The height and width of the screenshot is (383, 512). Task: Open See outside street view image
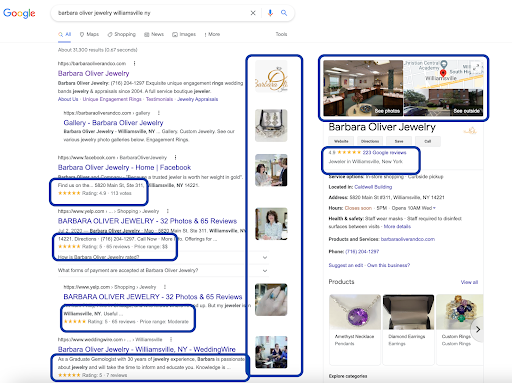tap(443, 102)
